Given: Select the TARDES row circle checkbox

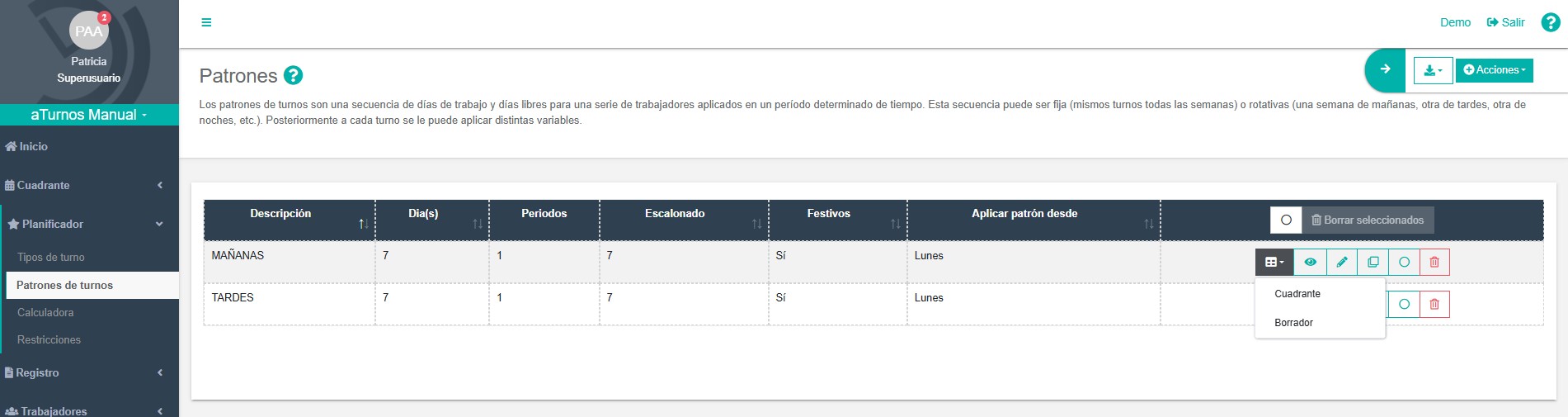Looking at the screenshot, I should pyautogui.click(x=1404, y=304).
